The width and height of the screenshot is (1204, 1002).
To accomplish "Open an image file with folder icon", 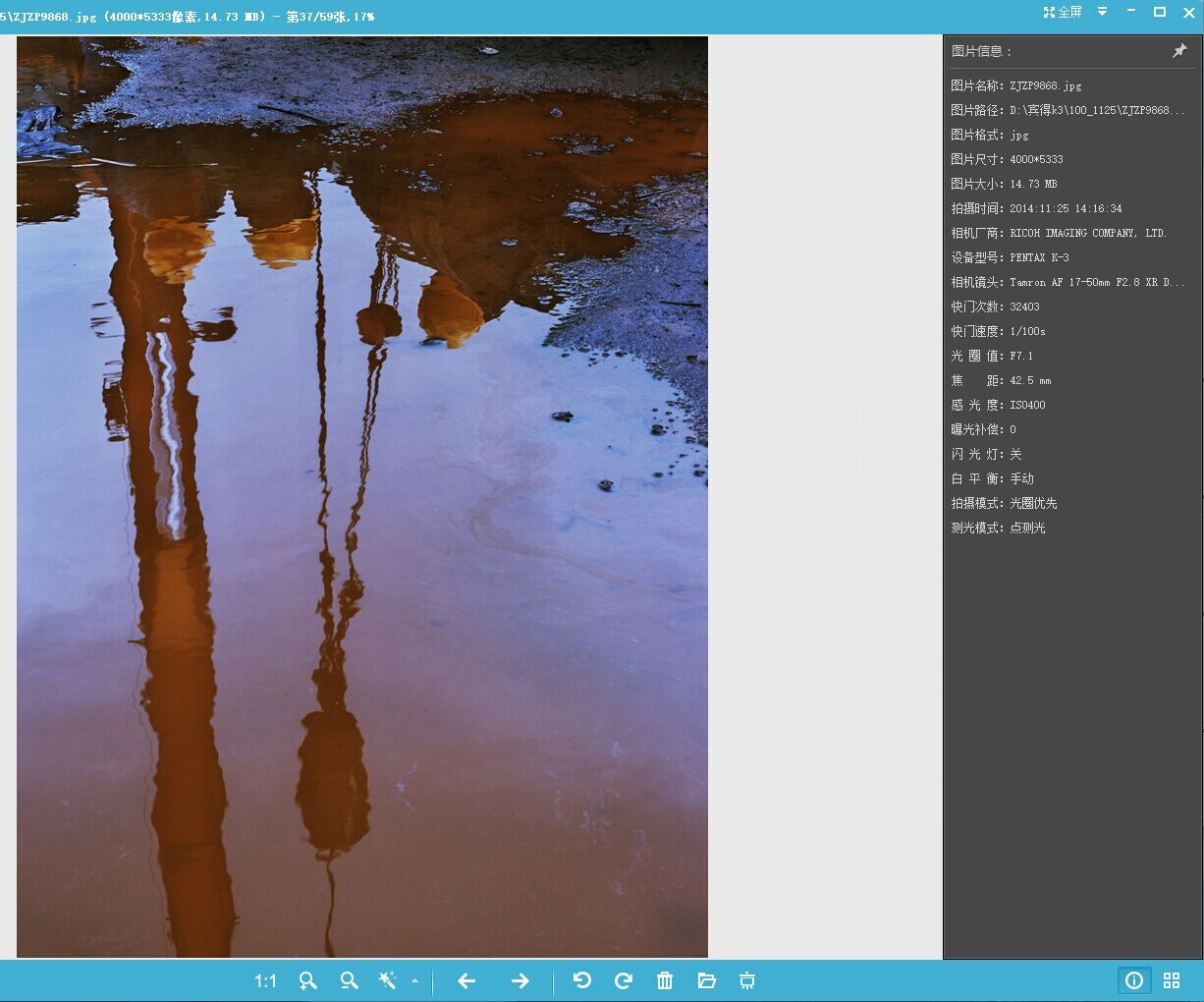I will 706,980.
